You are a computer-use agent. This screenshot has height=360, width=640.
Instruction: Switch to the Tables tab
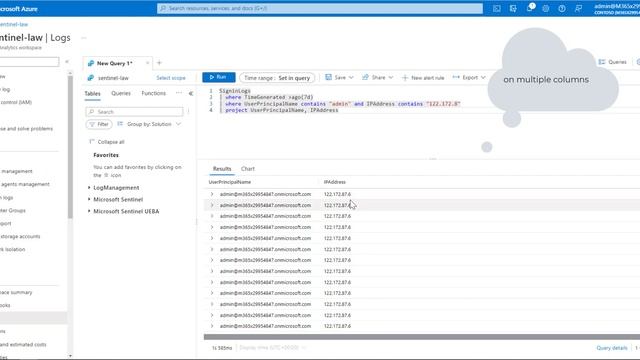click(92, 93)
